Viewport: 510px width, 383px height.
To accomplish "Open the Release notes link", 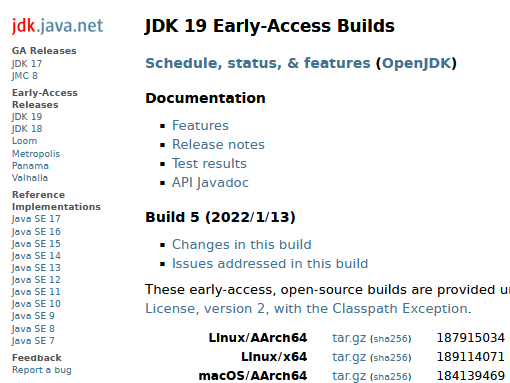I will click(x=218, y=145).
